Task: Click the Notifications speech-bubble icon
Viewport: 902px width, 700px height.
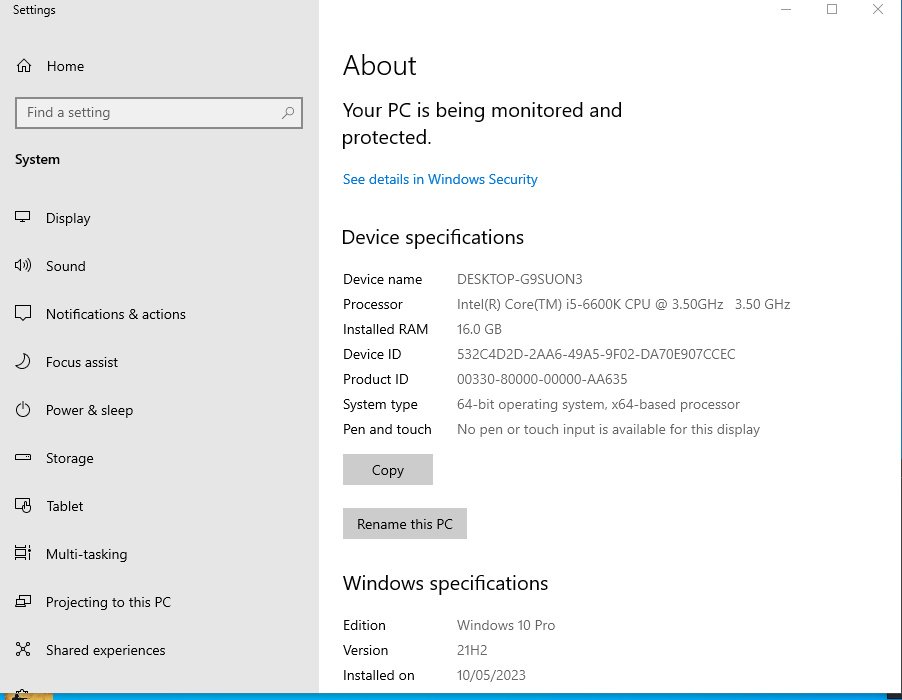Action: tap(22, 313)
